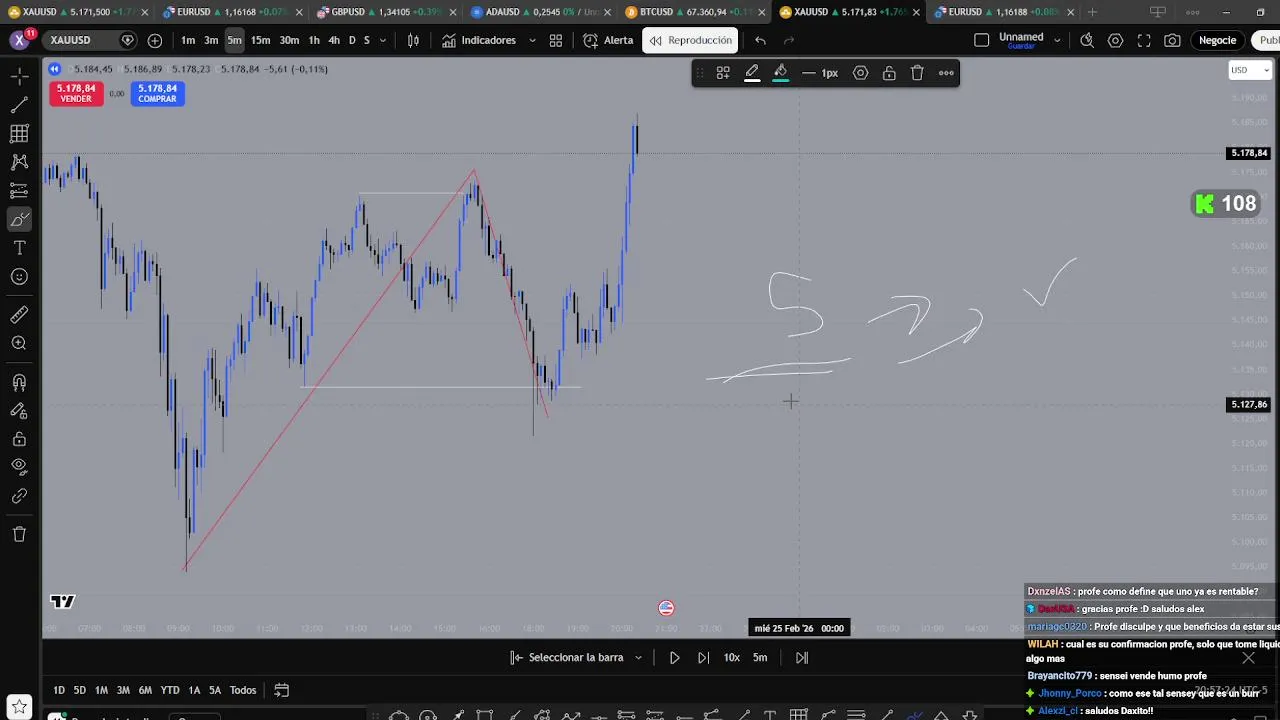1280x720 pixels.
Task: Open the forecasting and measurement tools
Action: (x=19, y=190)
